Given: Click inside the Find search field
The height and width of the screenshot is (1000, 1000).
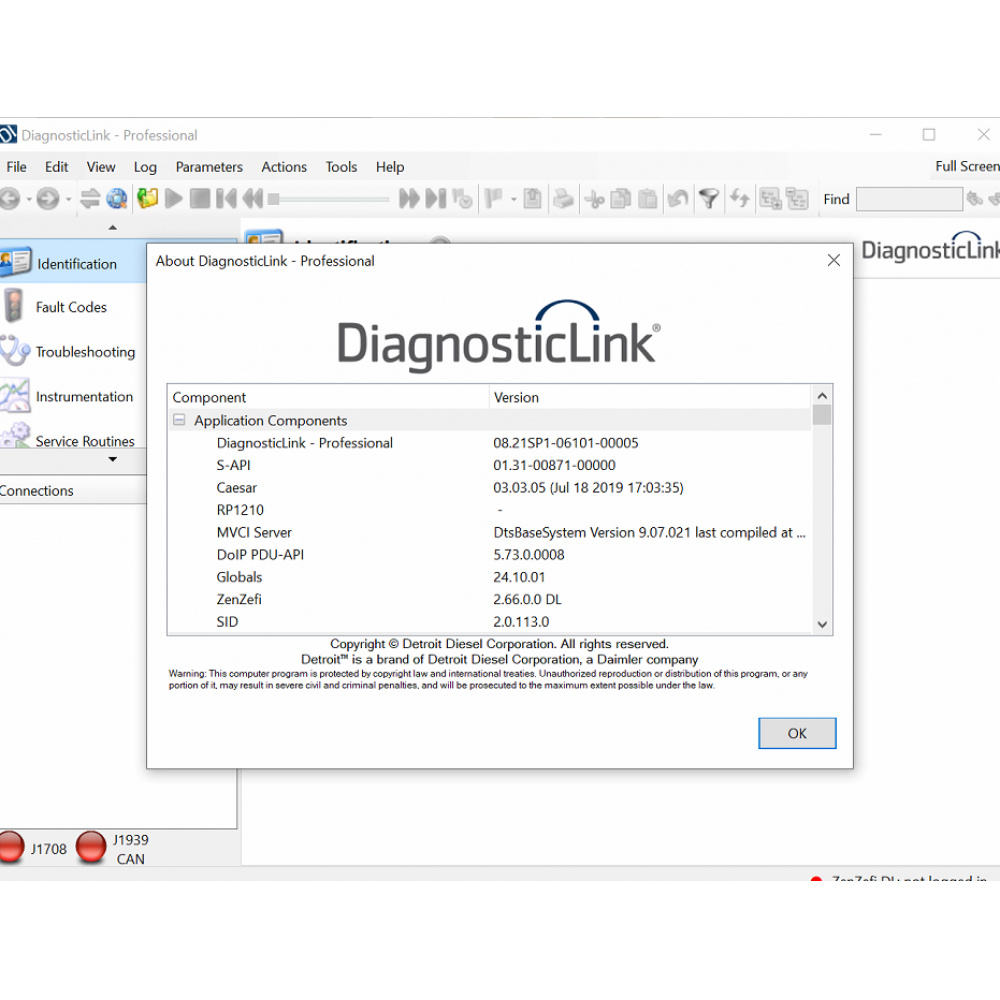Looking at the screenshot, I should 909,199.
